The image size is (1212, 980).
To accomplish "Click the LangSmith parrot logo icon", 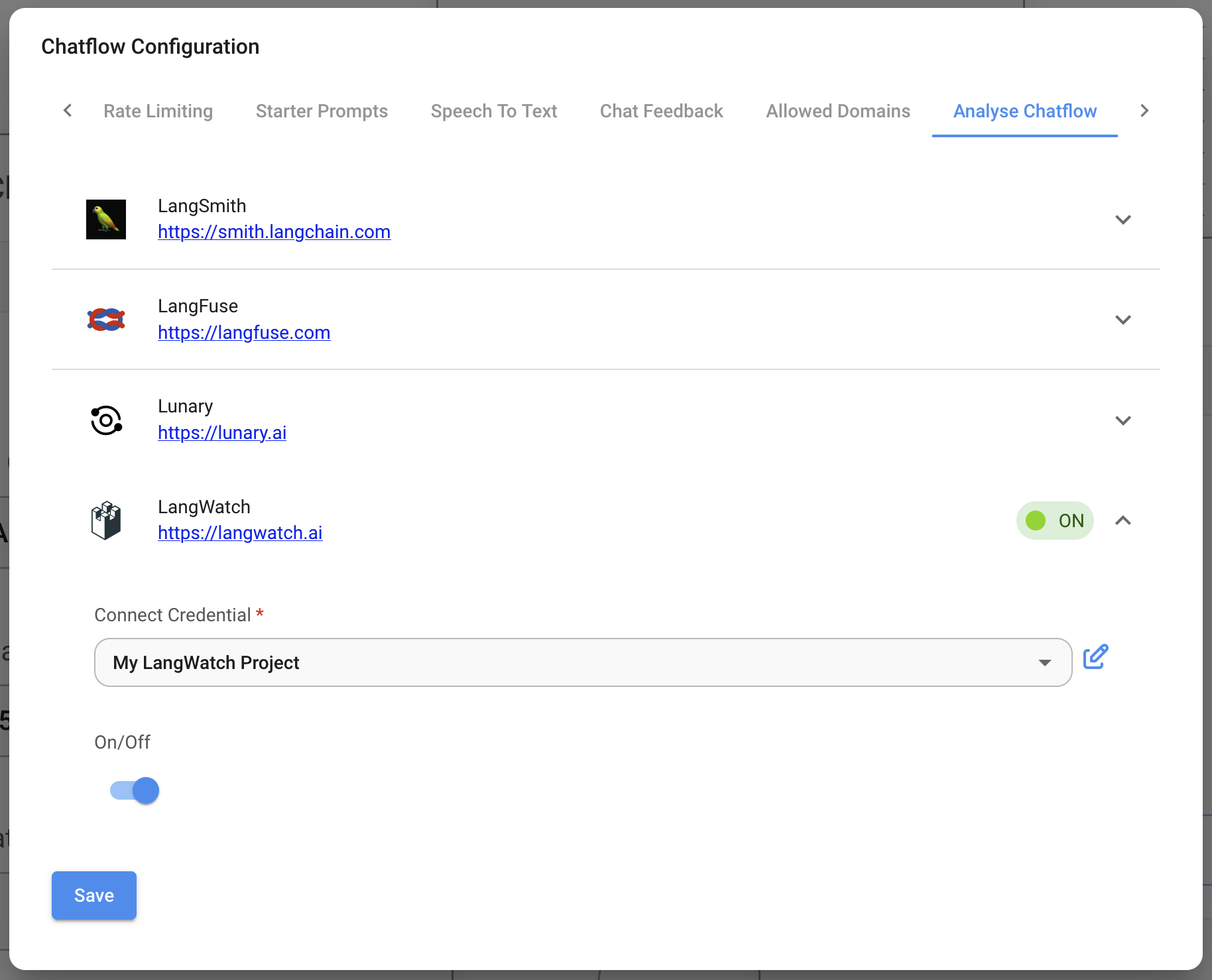I will [106, 219].
